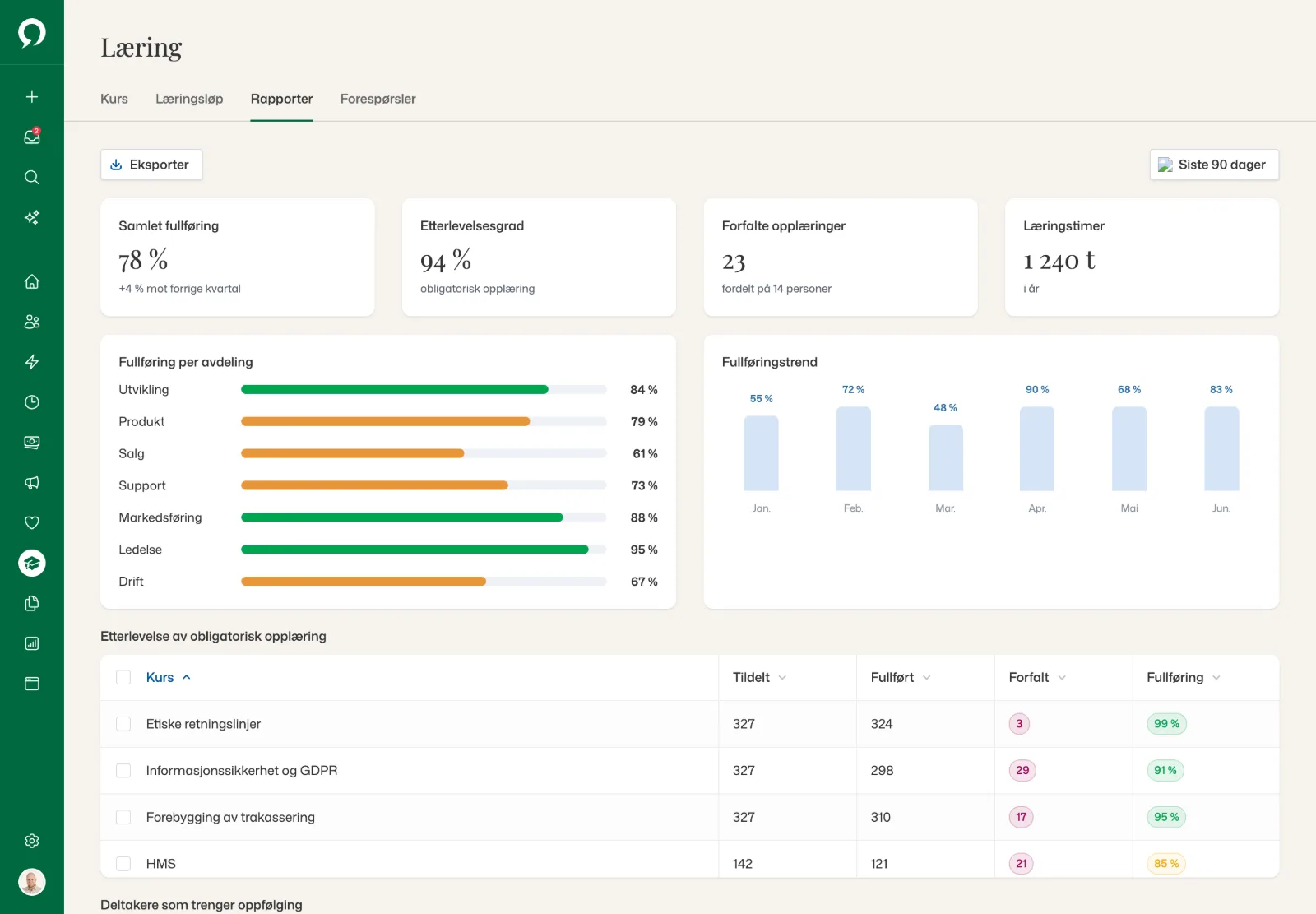The image size is (1316, 914).
Task: Open the search icon in sidebar
Action: [32, 177]
